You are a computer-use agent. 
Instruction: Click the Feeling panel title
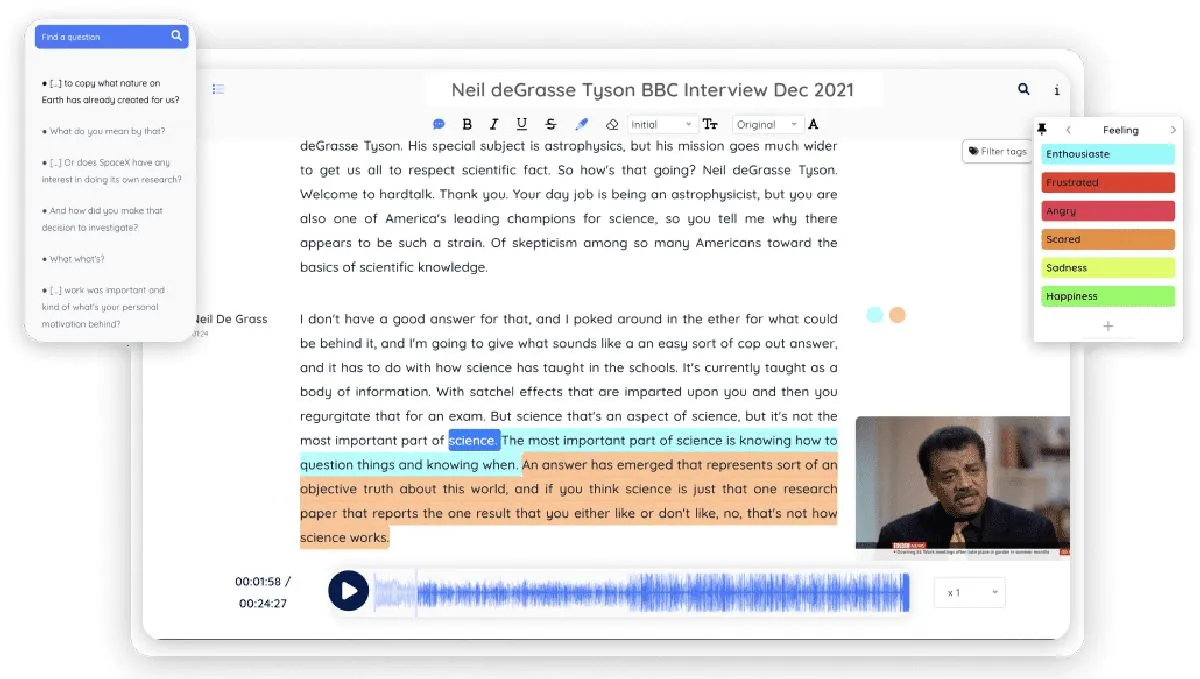[1121, 130]
